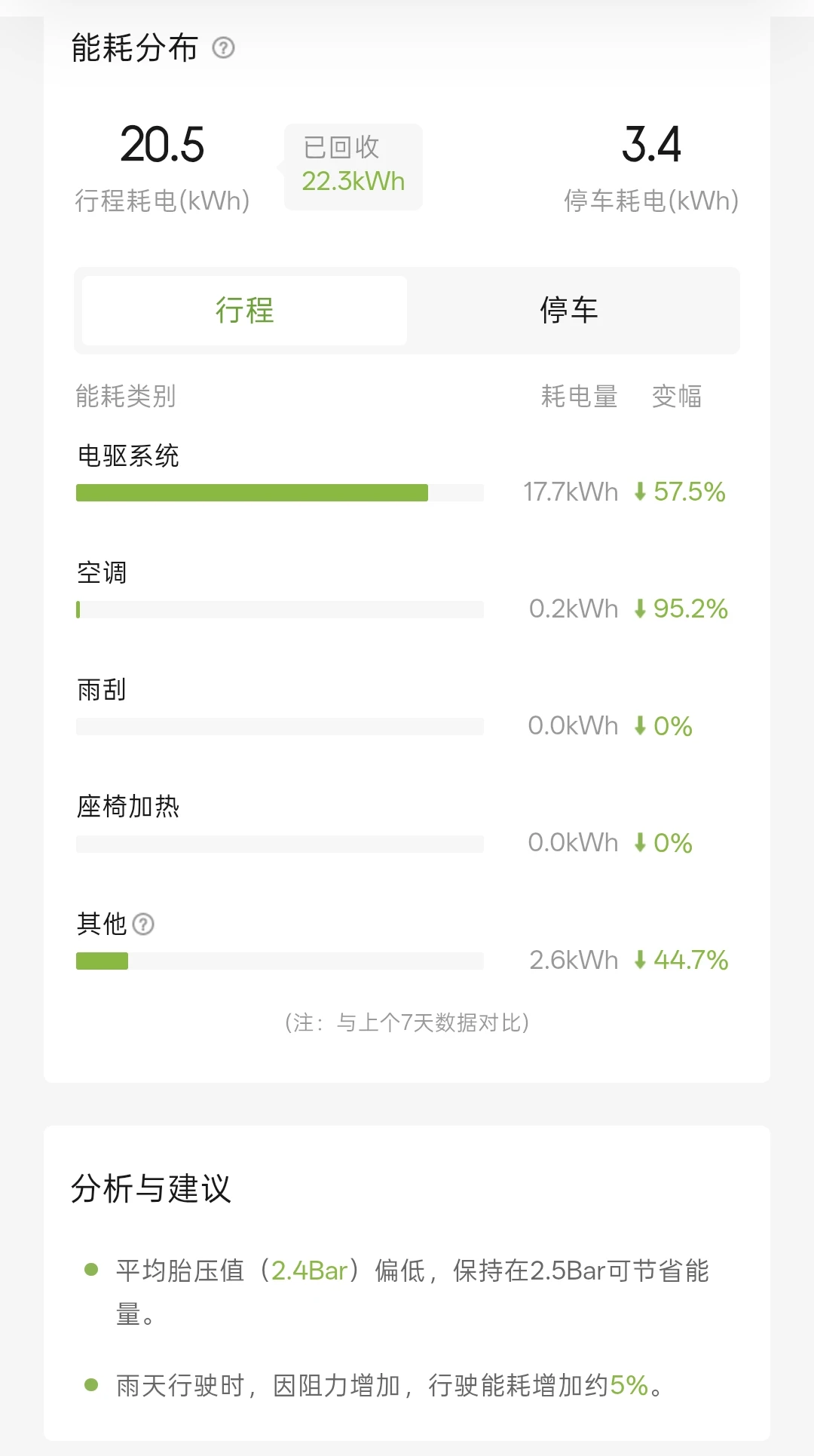Tap down arrow beside 95.2% change
814x1456 pixels.
pos(640,609)
